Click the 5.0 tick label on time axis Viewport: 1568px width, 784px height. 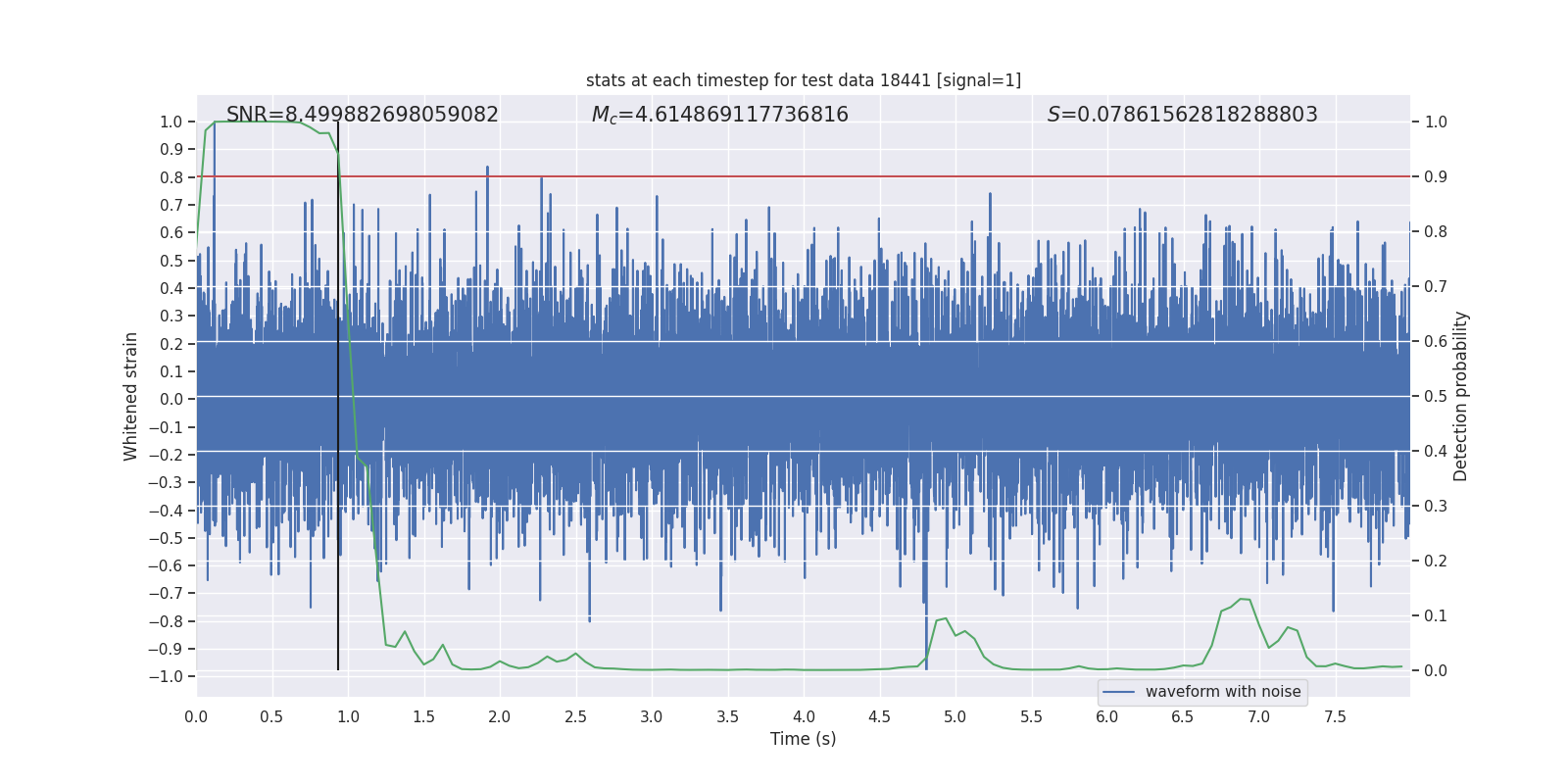[x=955, y=717]
